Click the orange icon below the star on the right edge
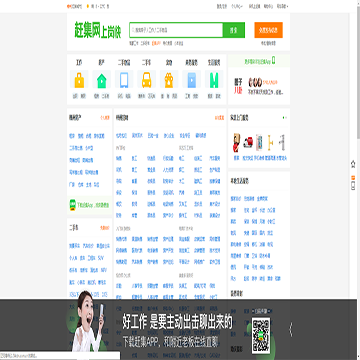 point(353,177)
